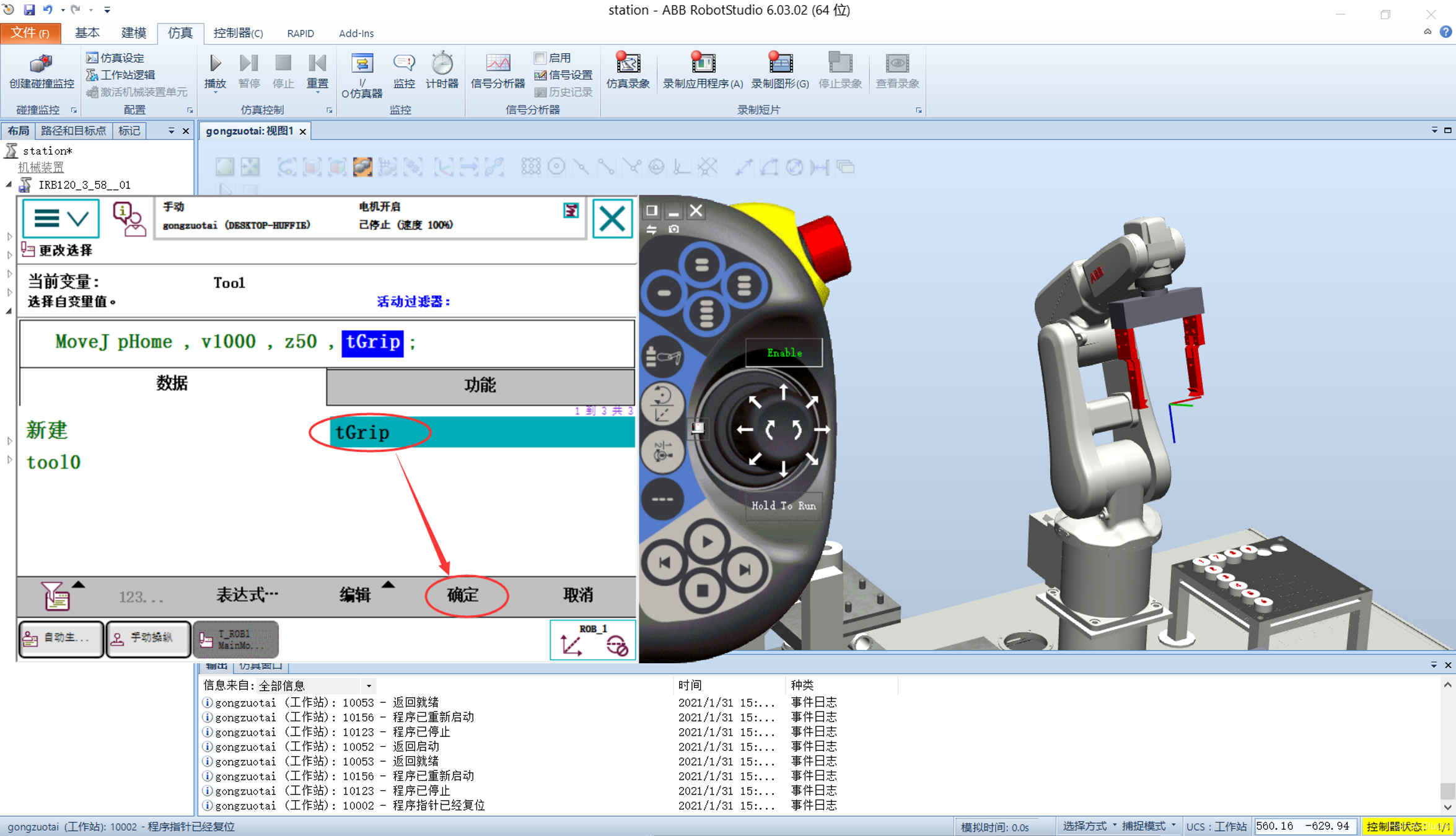Open the 信息来自 message source dropdown

pyautogui.click(x=369, y=686)
